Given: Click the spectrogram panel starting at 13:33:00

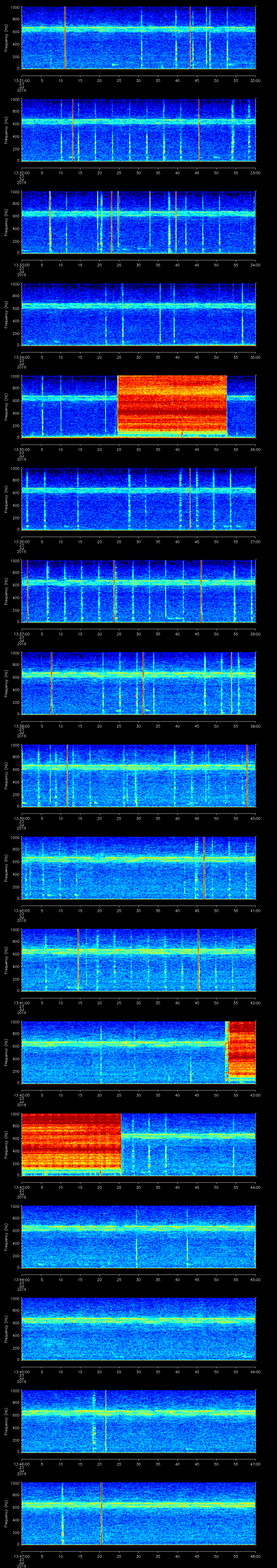Looking at the screenshot, I should click(139, 222).
